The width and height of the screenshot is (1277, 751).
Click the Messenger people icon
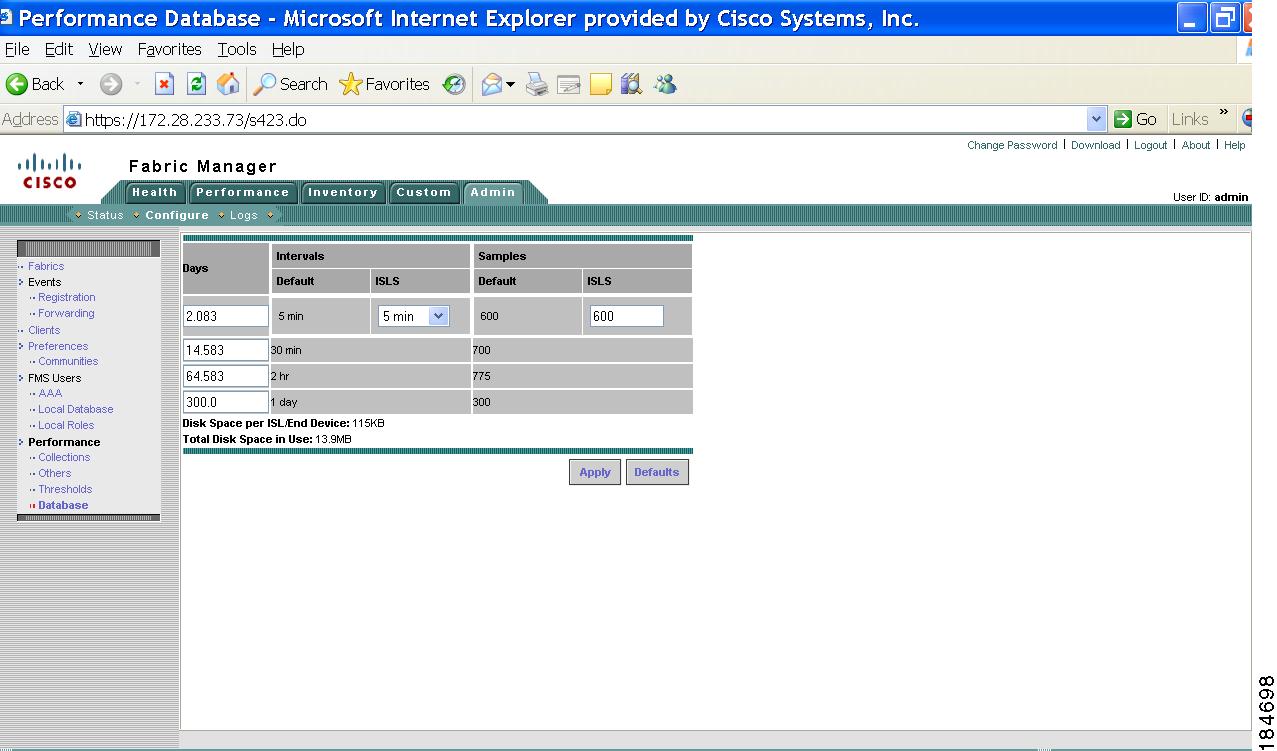pyautogui.click(x=665, y=85)
